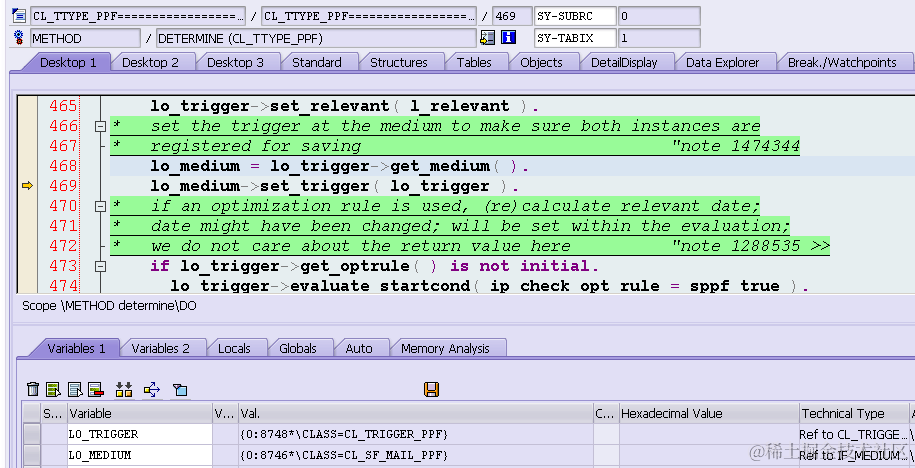The height and width of the screenshot is (468, 915).
Task: Click the lo_trigger->get_medium( ) code line
Action: tap(340, 166)
